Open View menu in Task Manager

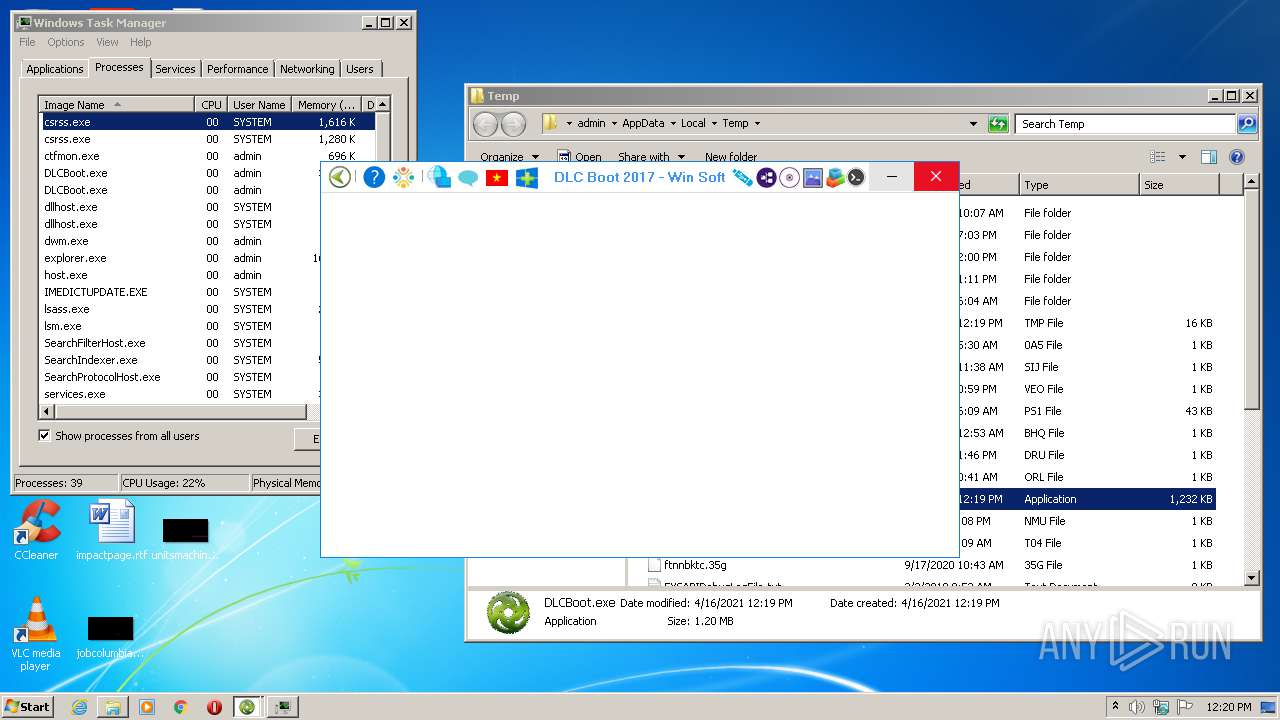[x=107, y=42]
